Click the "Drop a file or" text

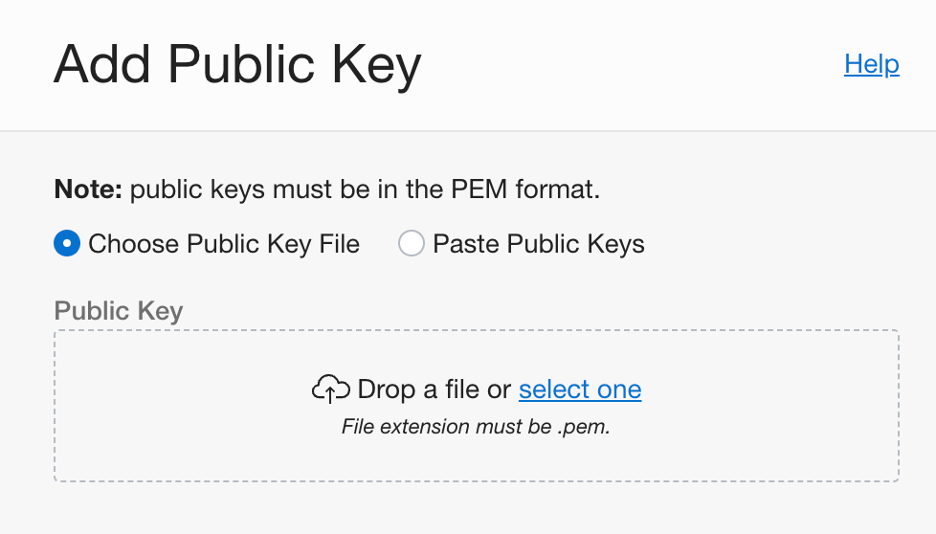pos(434,389)
